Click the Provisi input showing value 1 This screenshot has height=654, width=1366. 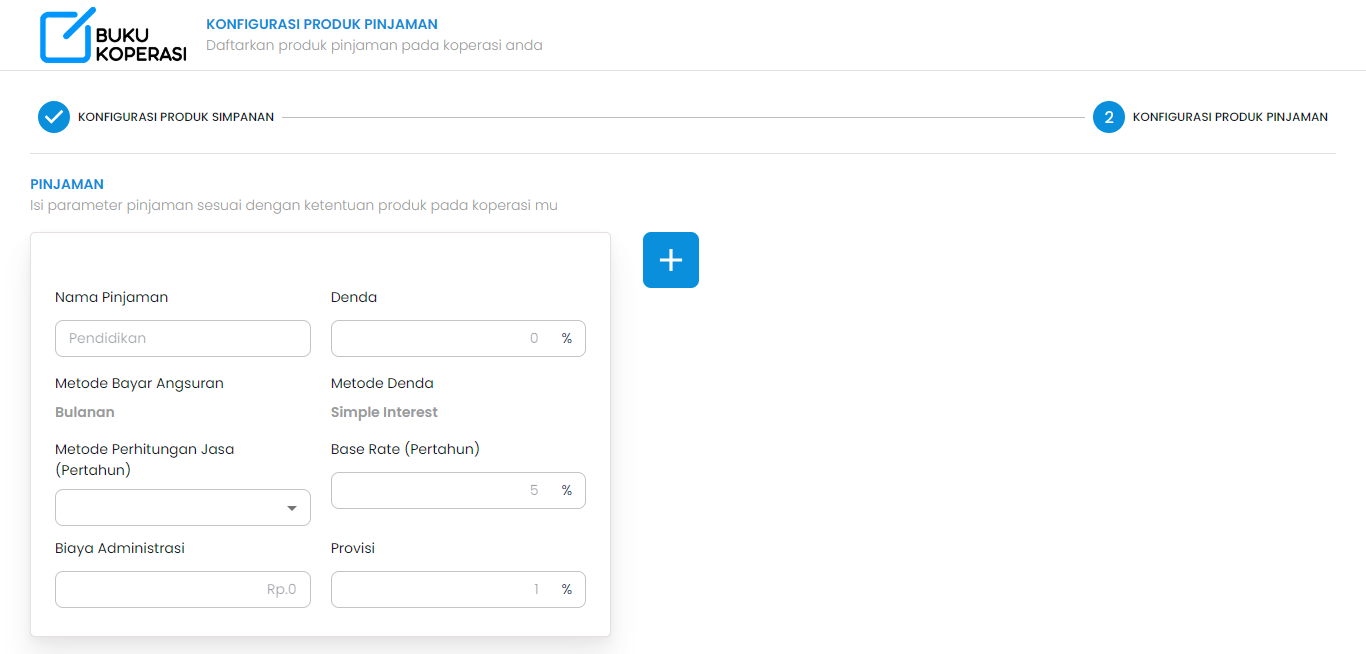450,589
